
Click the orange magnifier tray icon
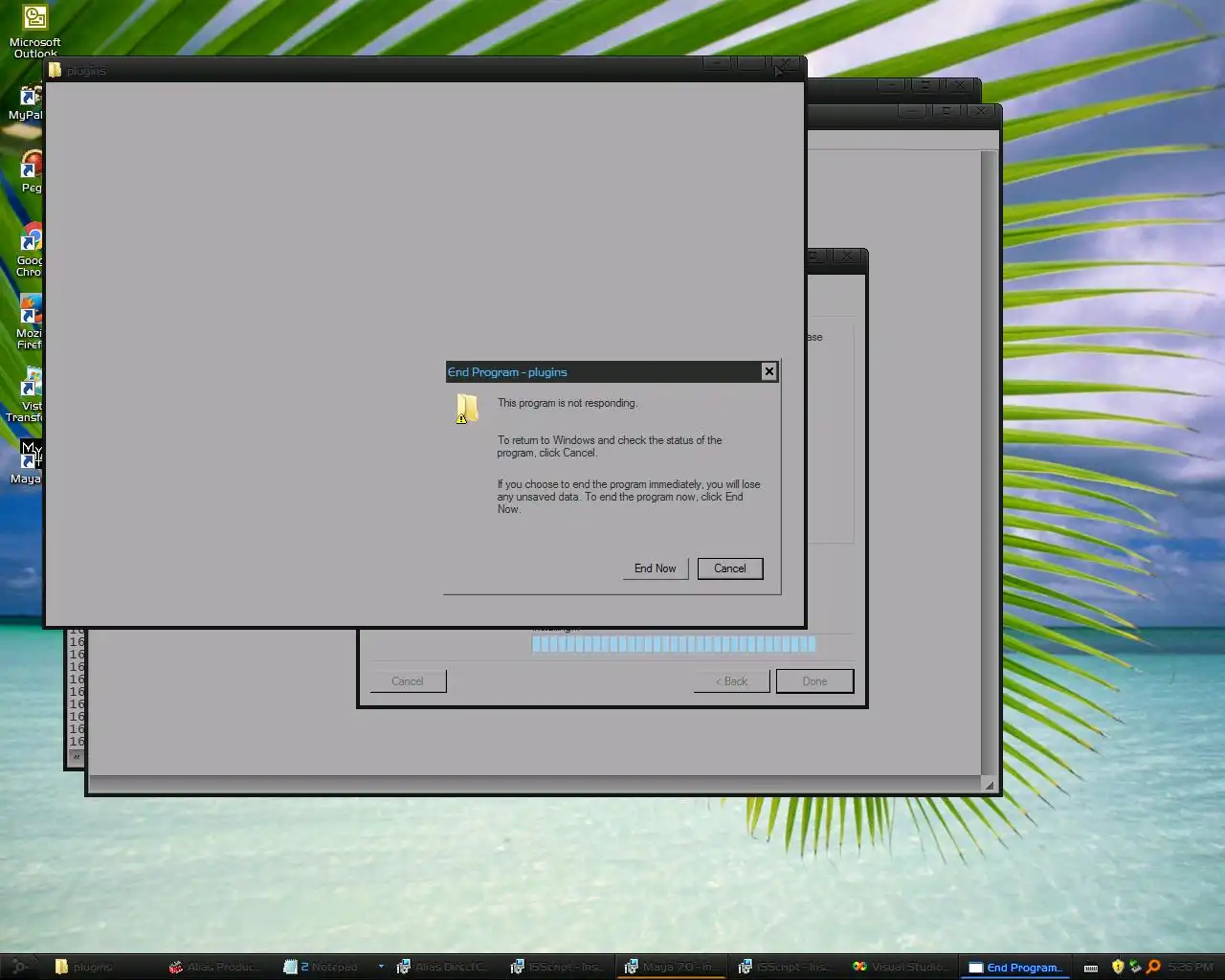coord(1153,967)
